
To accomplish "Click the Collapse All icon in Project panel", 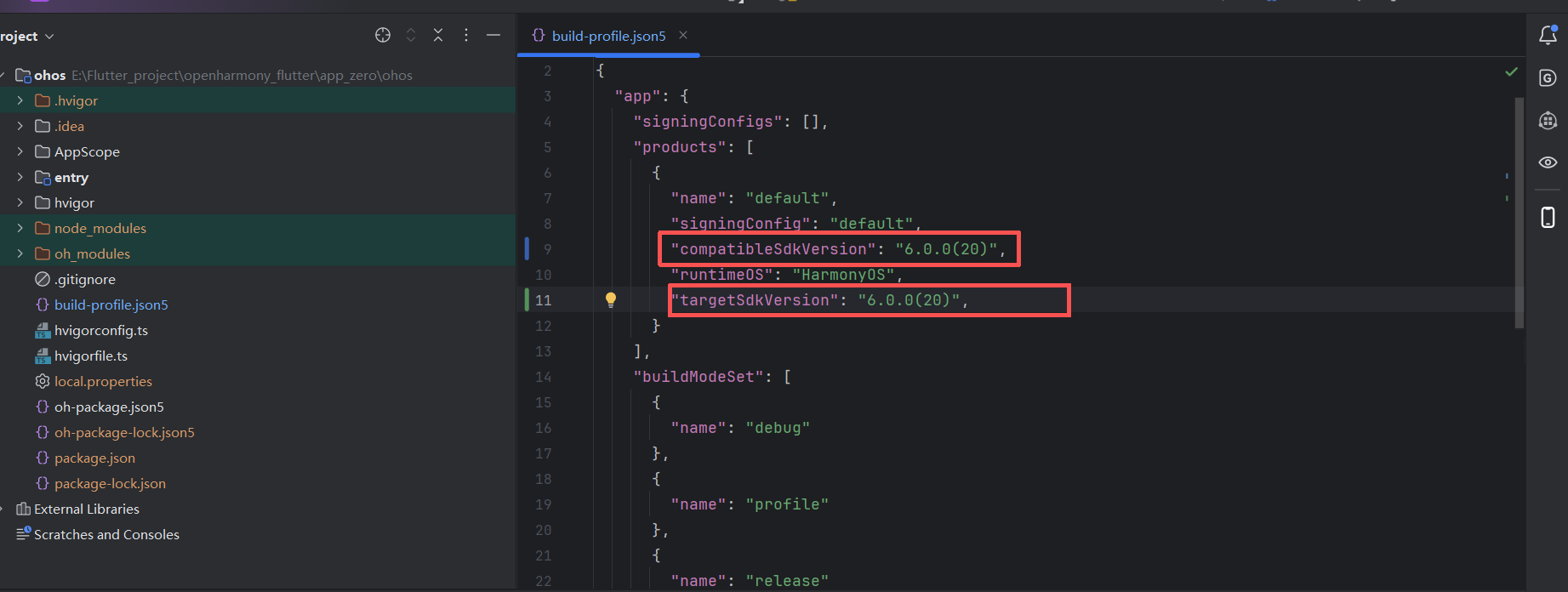I will (x=438, y=35).
